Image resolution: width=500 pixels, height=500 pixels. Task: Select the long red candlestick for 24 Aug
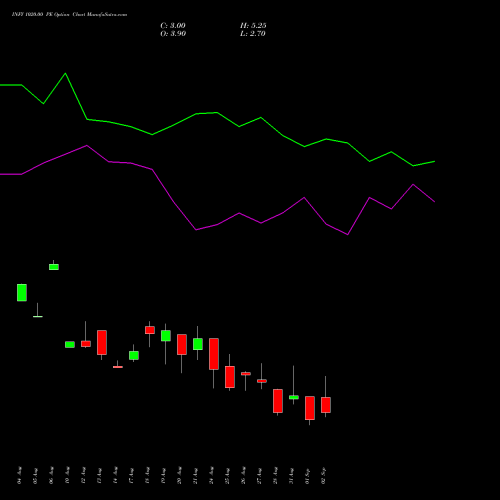pyautogui.click(x=214, y=354)
